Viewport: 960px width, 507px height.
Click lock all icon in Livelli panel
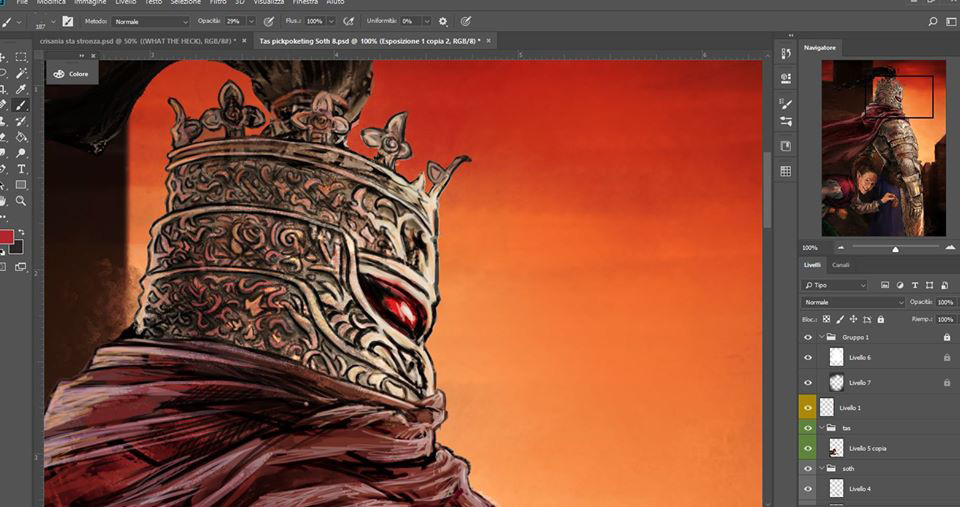click(880, 319)
